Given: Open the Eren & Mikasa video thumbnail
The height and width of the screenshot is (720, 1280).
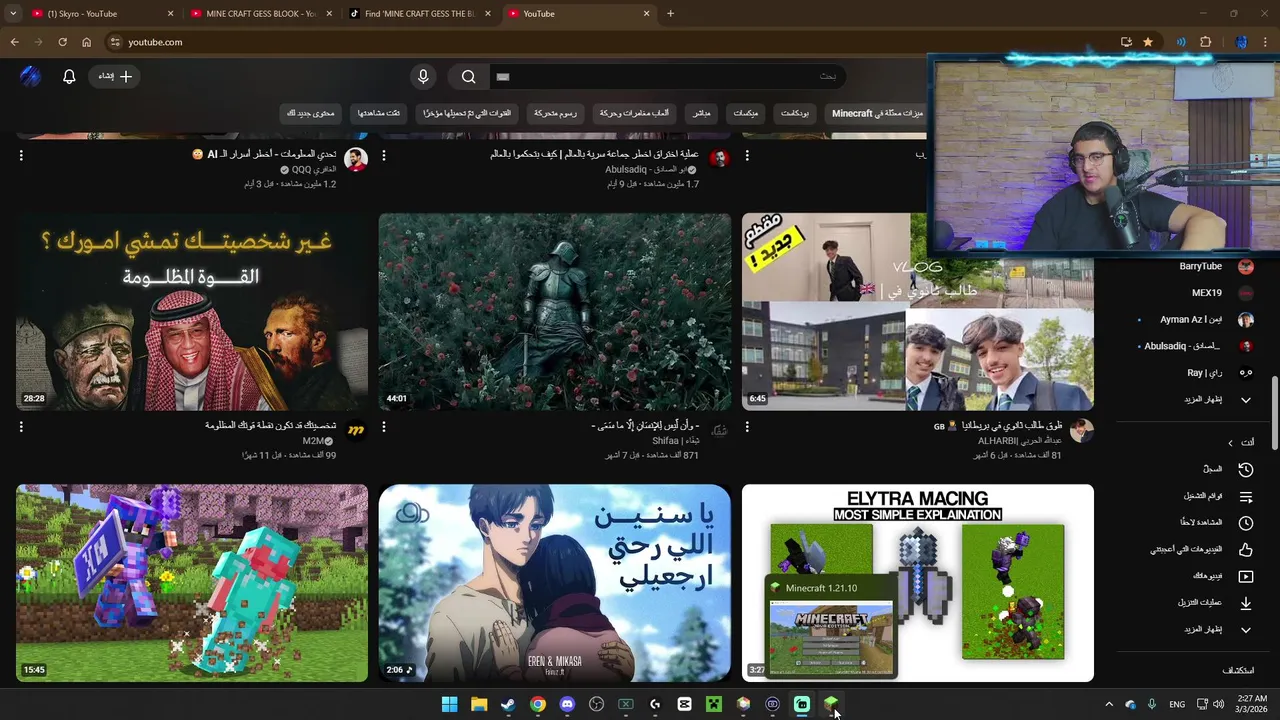Looking at the screenshot, I should [x=555, y=583].
